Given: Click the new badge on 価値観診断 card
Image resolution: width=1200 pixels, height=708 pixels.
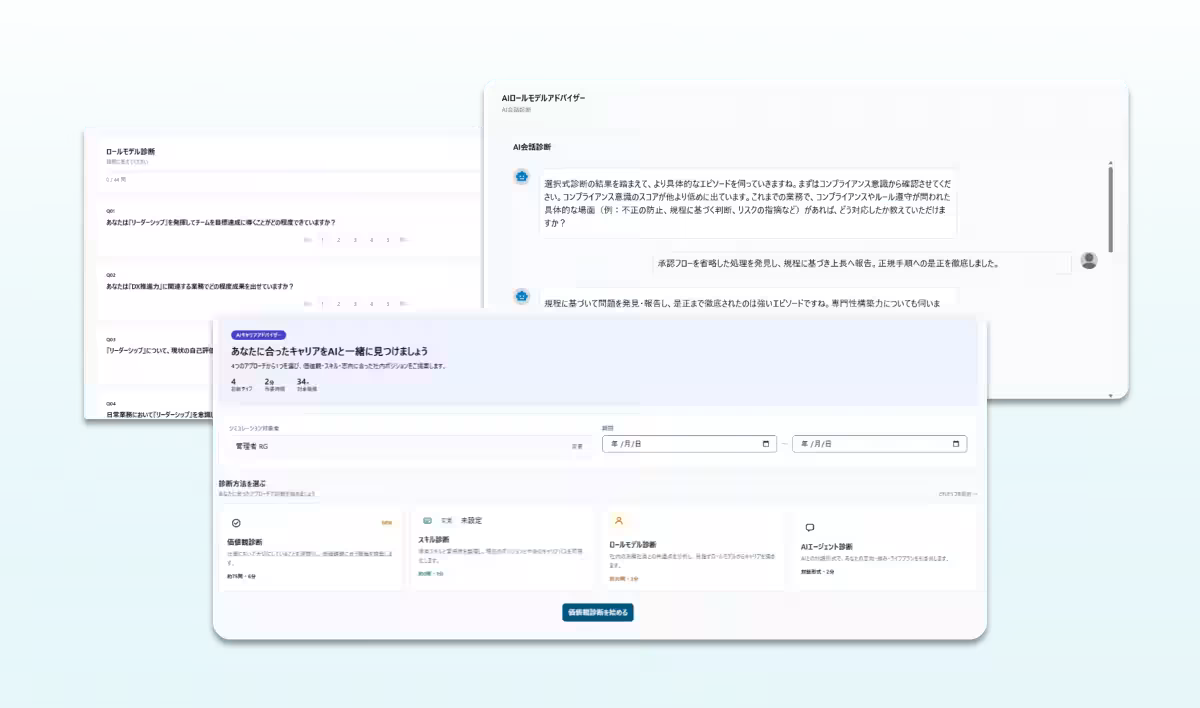Looking at the screenshot, I should point(387,522).
